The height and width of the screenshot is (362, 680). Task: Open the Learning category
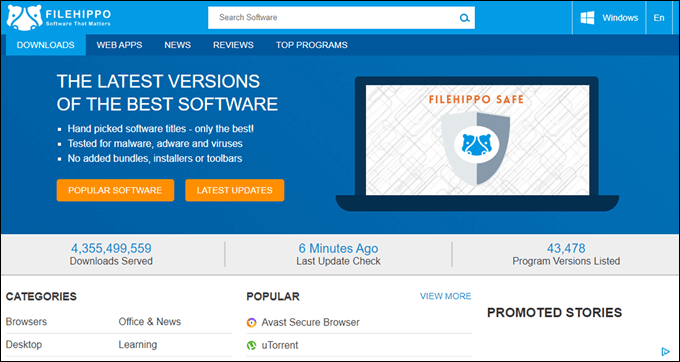(138, 345)
